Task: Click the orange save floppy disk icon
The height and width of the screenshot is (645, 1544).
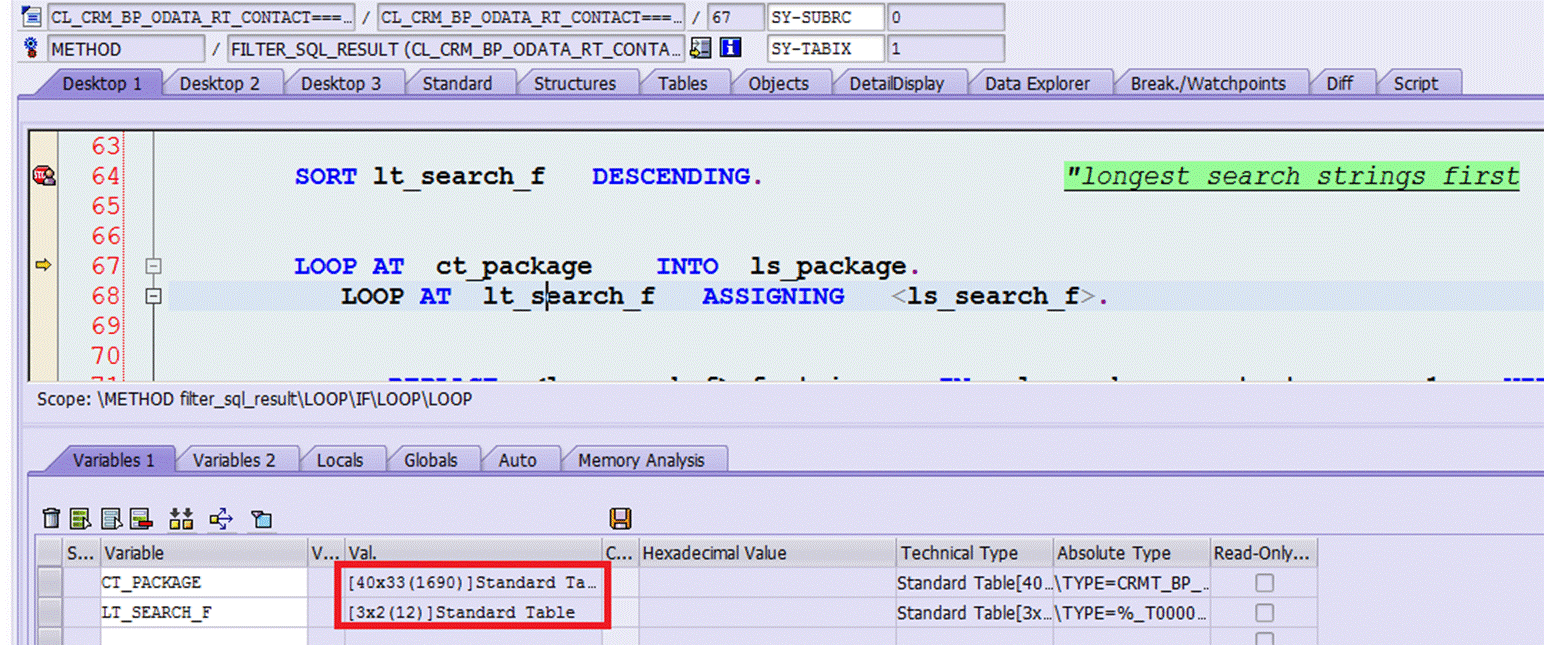Action: tap(620, 518)
